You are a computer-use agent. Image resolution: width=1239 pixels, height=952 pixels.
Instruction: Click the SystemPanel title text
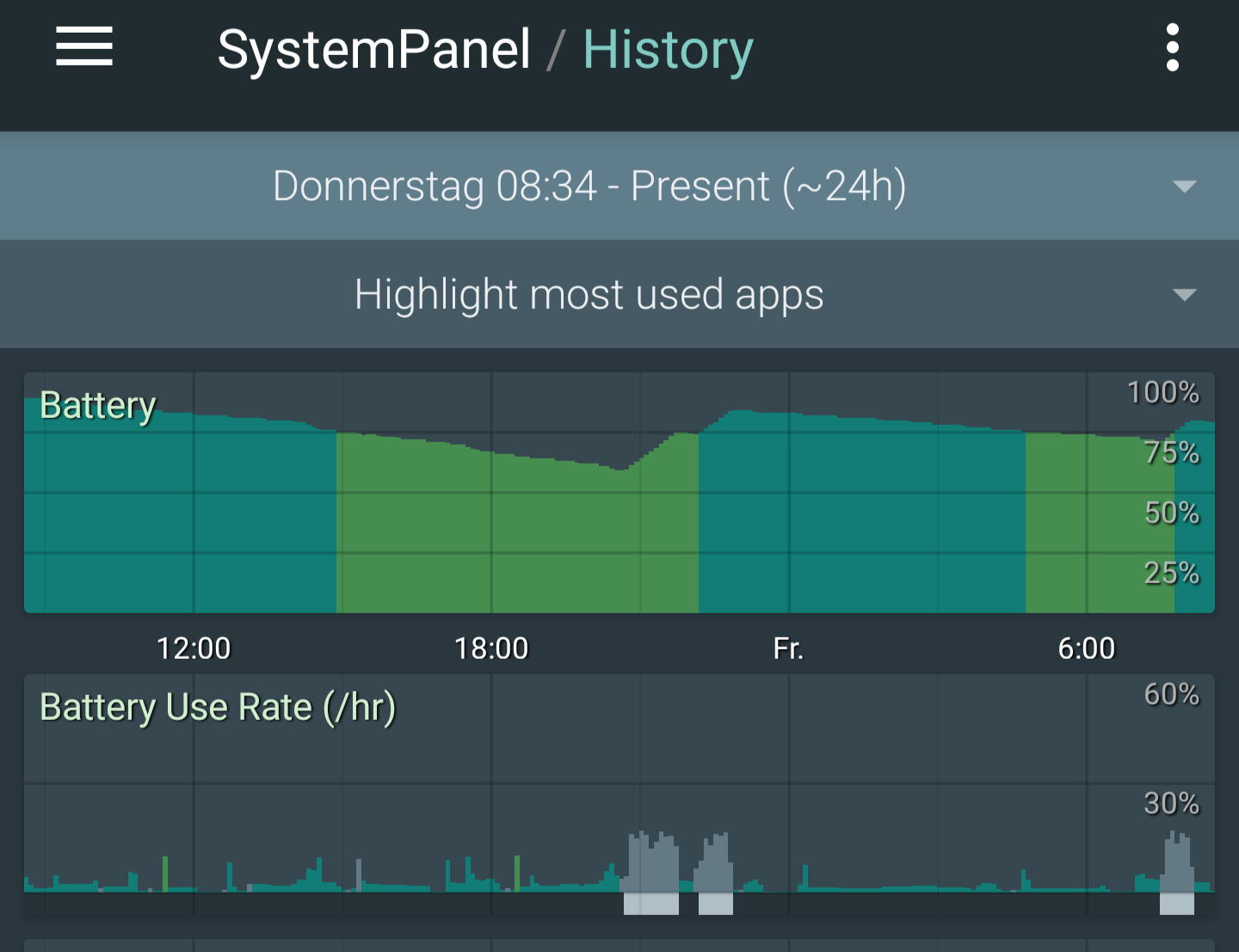(373, 50)
